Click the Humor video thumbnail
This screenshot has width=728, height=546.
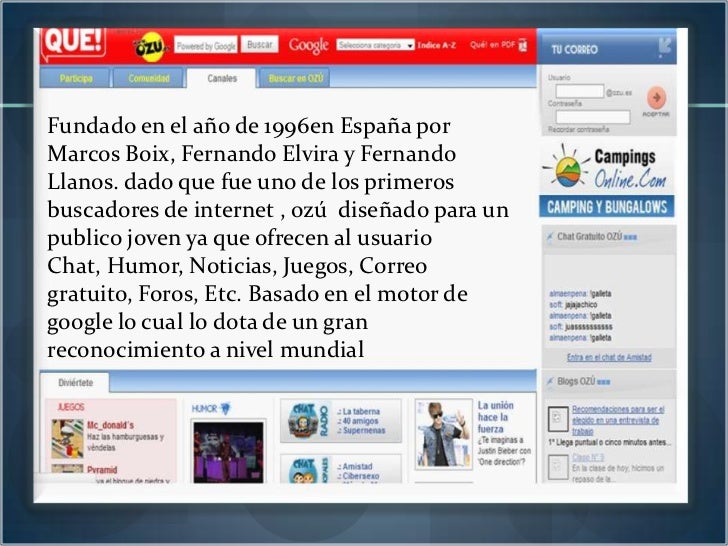coord(228,452)
